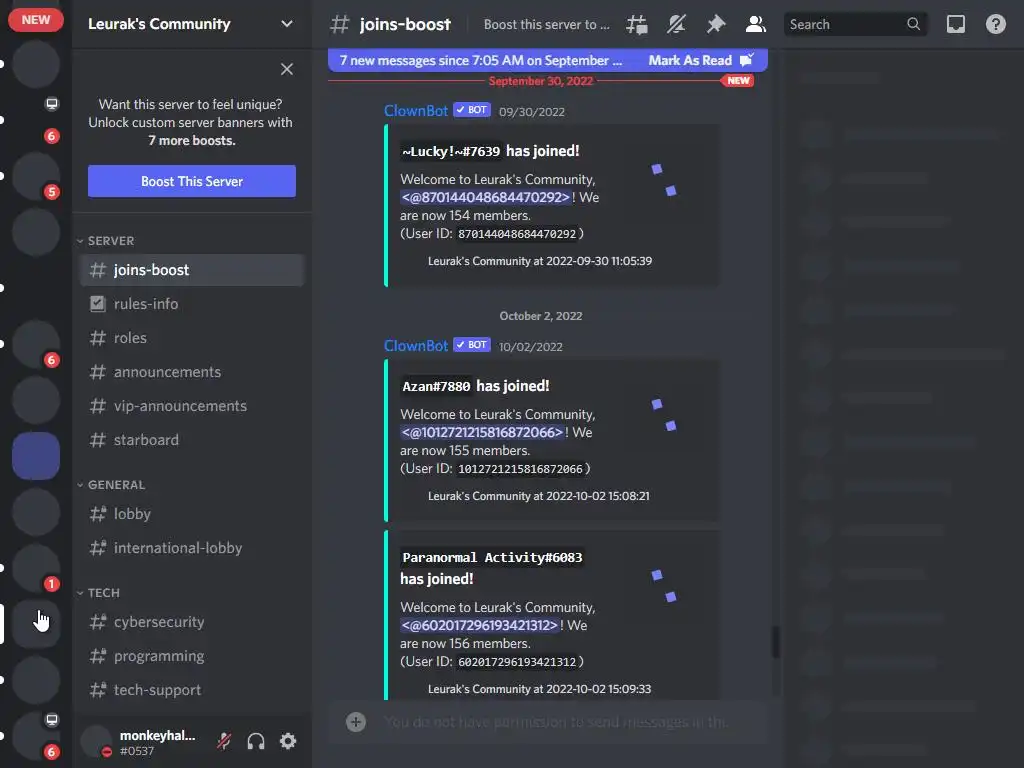Click the chat scrollbar thumb
The image size is (1024, 768).
tap(775, 642)
